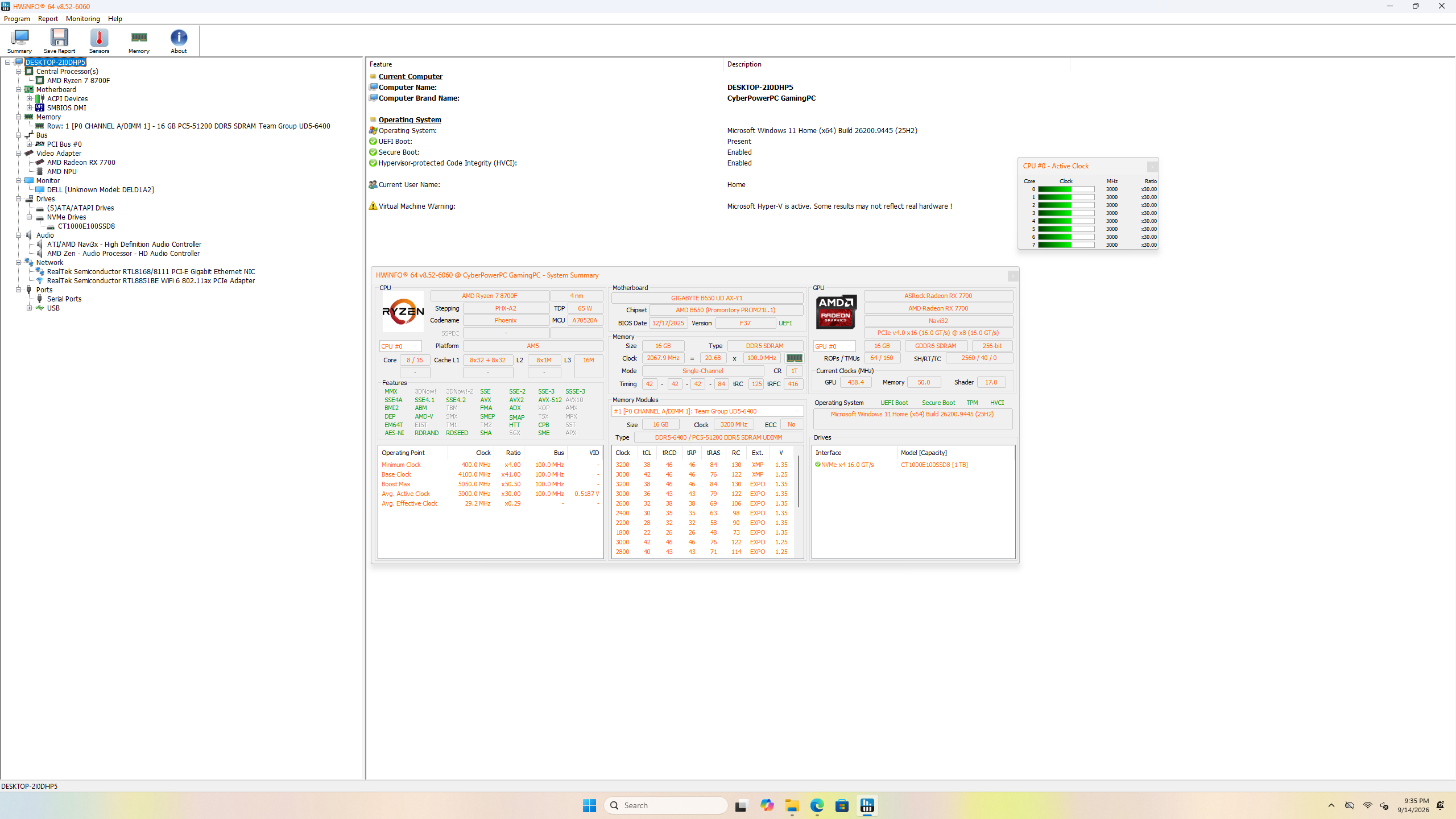
Task: Click the Wi-Fi tray icon
Action: (1367, 805)
